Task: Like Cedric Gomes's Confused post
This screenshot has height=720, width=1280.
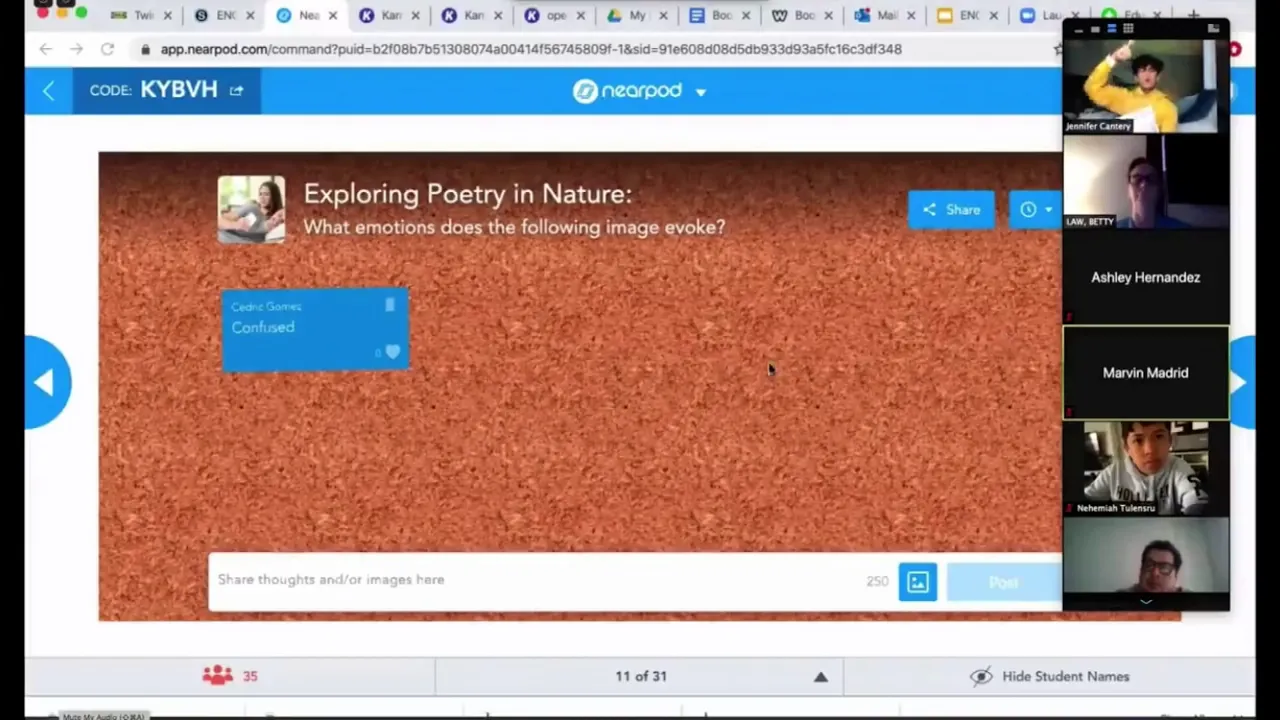Action: tap(392, 352)
